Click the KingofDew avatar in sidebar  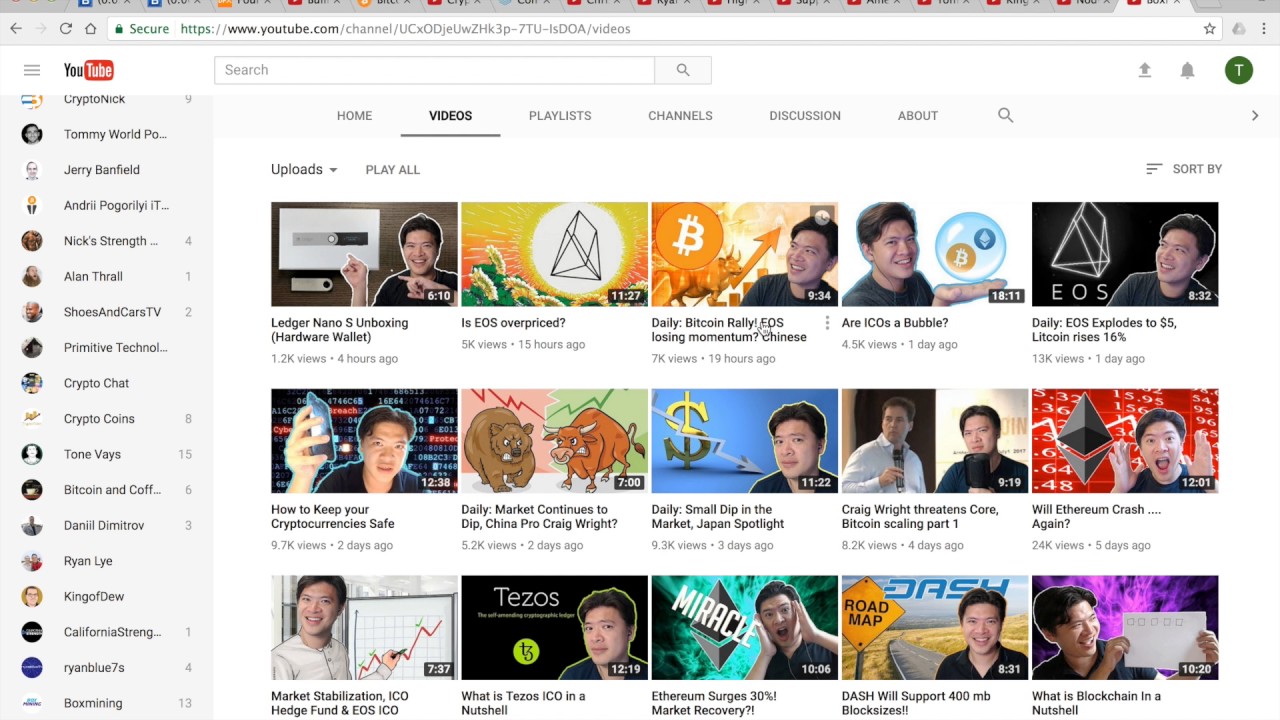tap(32, 597)
